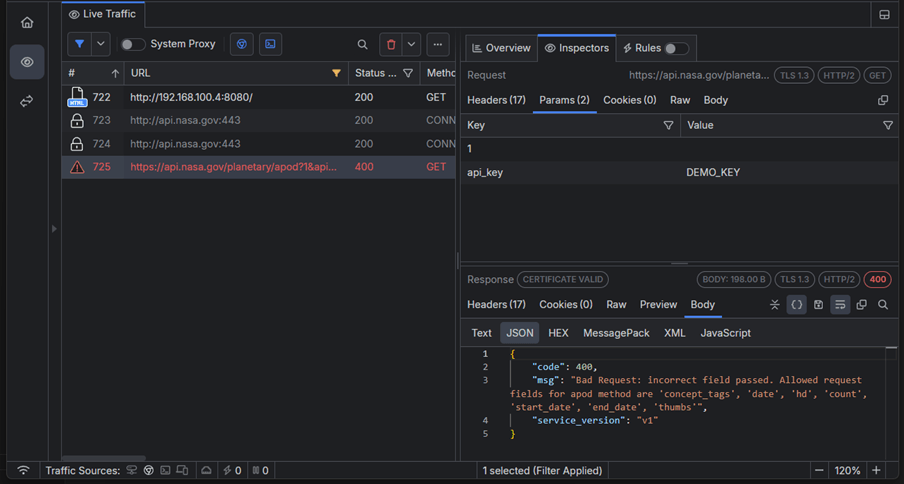Copy the request params using the copy icon
The height and width of the screenshot is (484, 904).
click(883, 100)
